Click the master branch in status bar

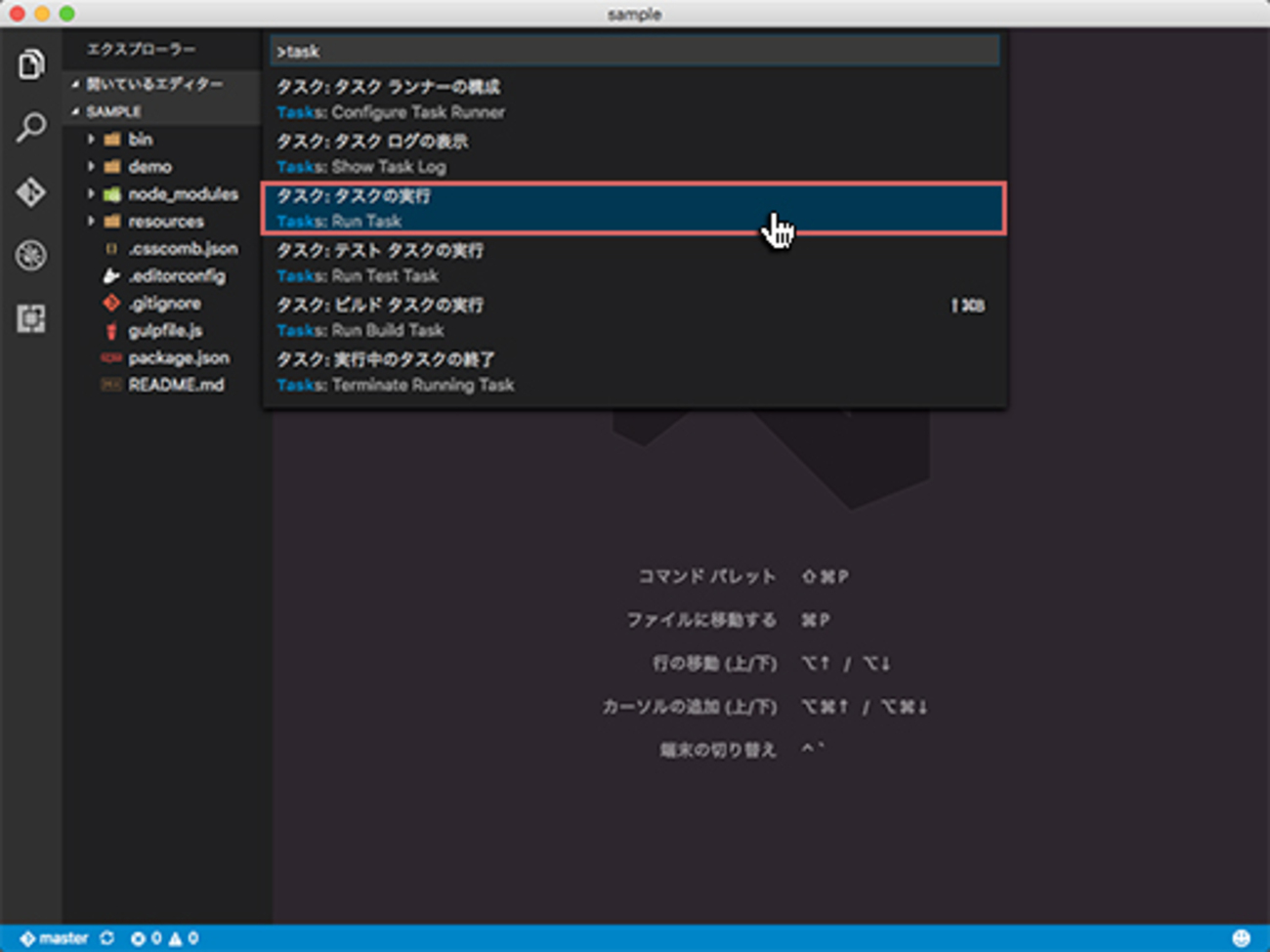[x=55, y=937]
